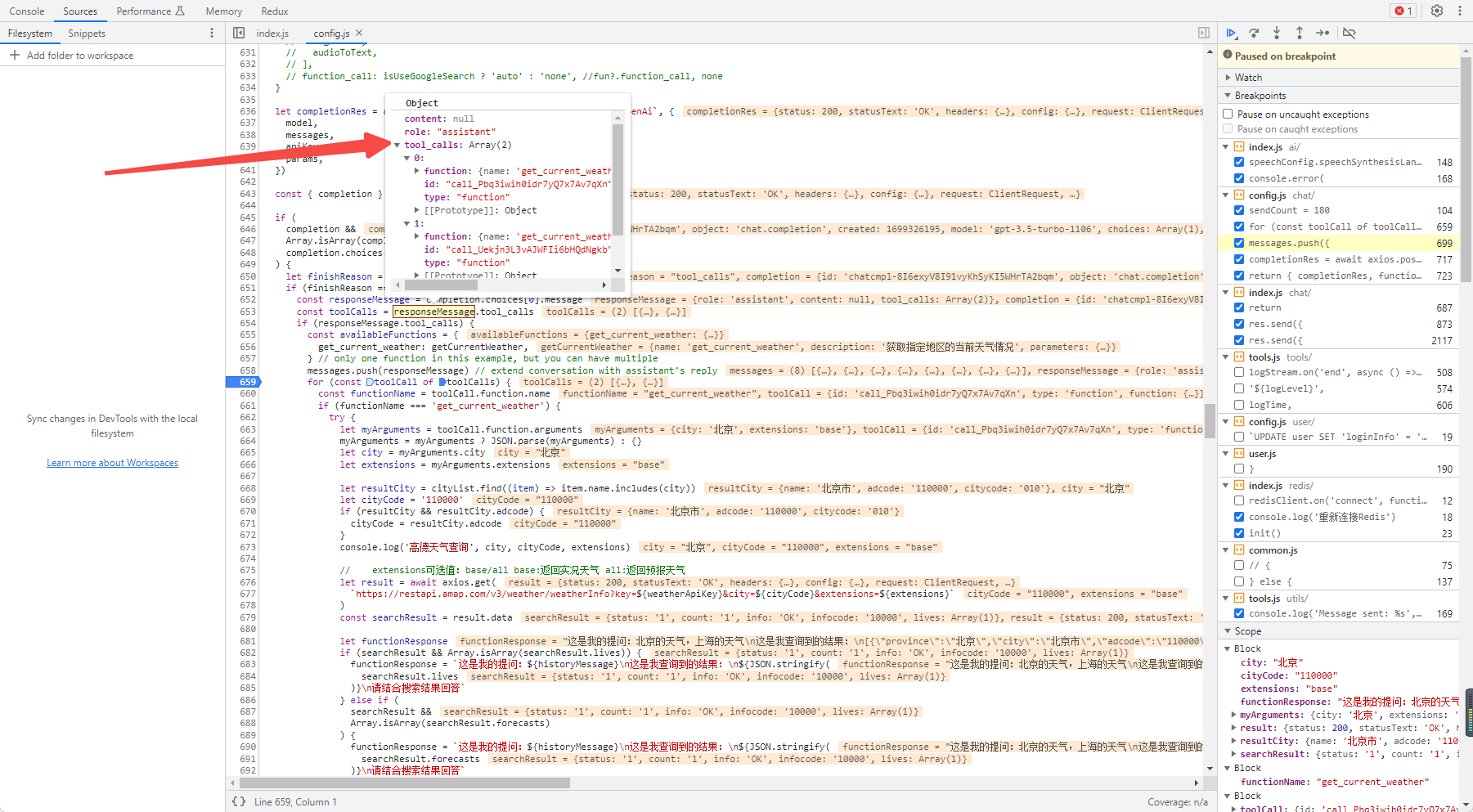Click the common.js file icon in breakpoints
The image size is (1473, 812).
[1239, 550]
